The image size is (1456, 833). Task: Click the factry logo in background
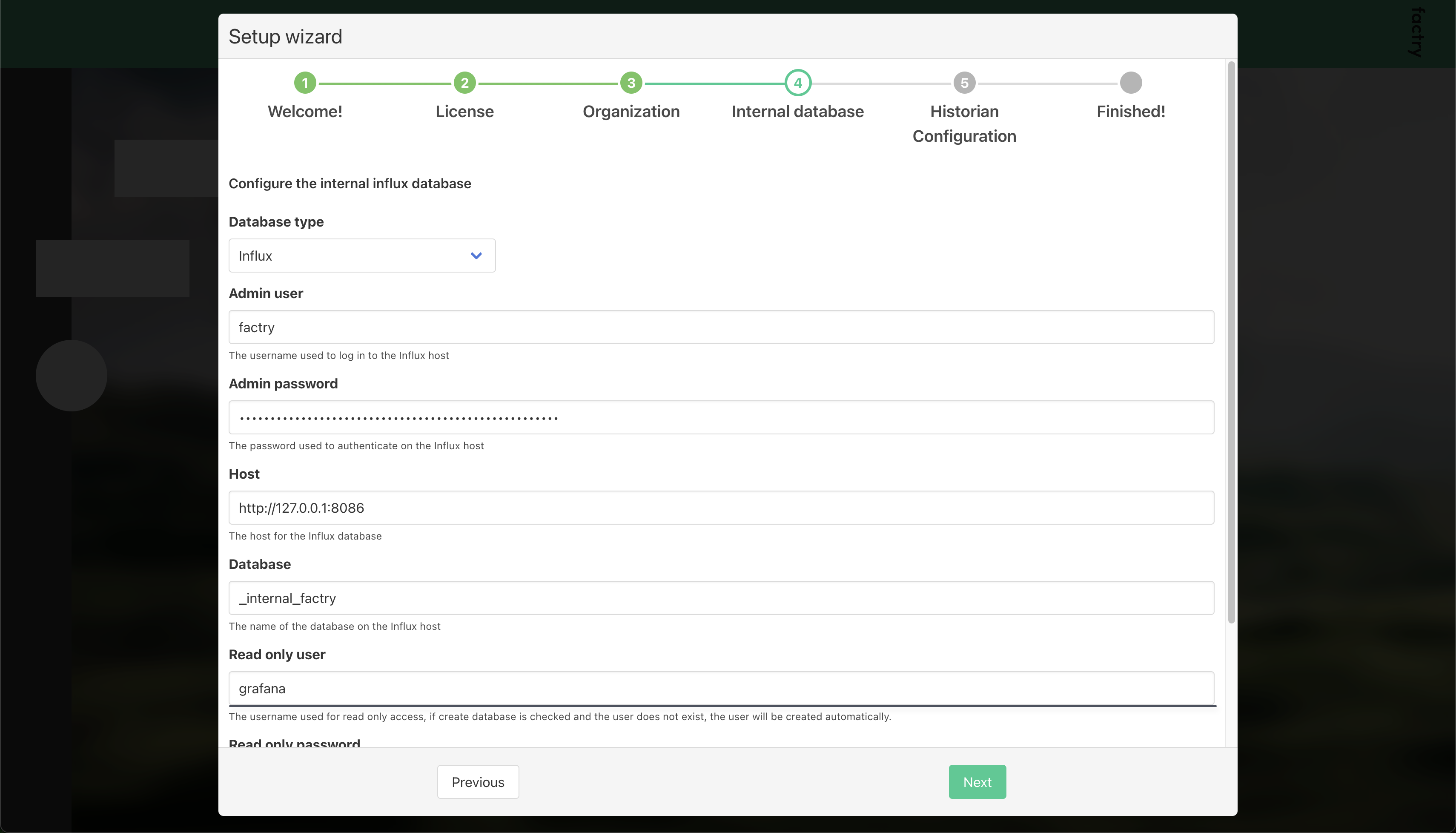1416,32
